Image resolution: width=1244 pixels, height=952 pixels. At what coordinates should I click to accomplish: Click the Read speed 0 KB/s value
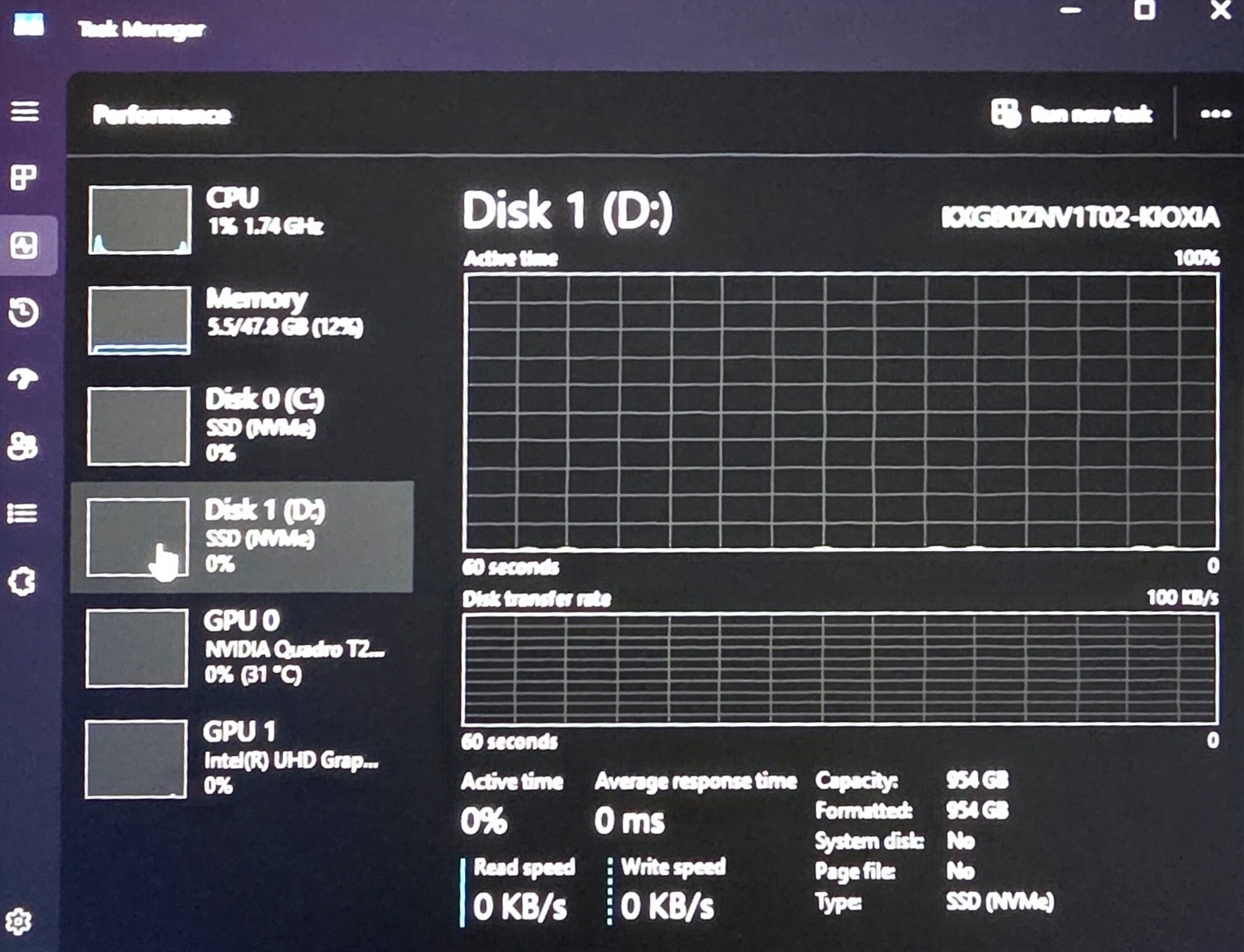(x=520, y=906)
